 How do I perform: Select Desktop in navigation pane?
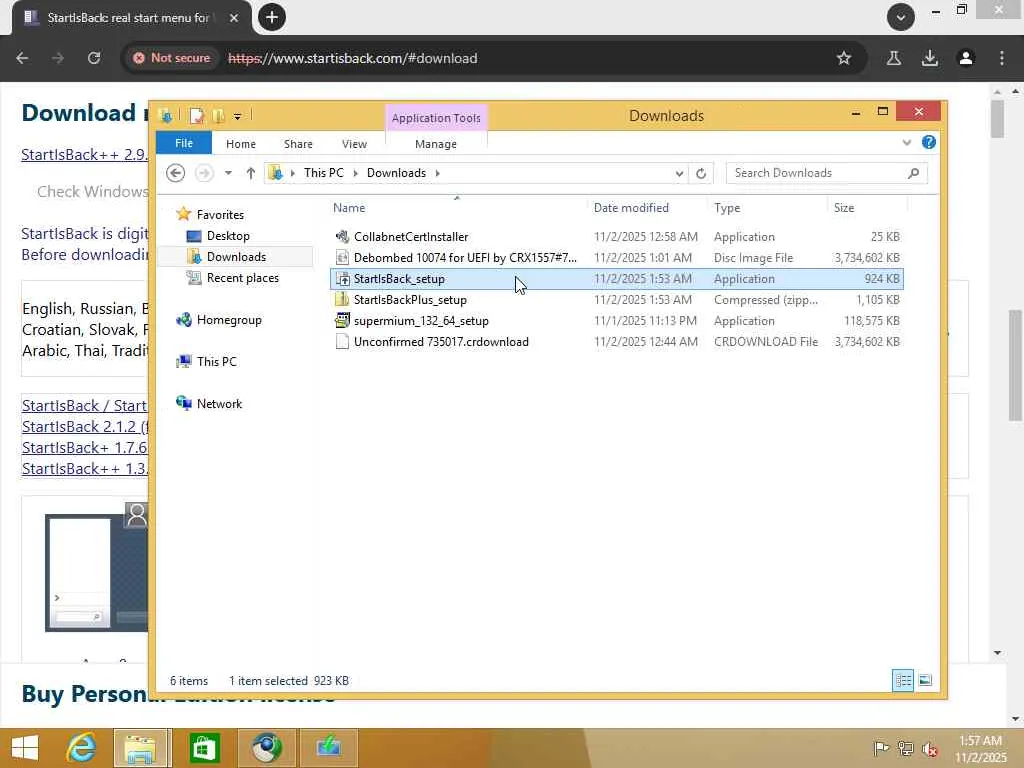click(x=228, y=236)
